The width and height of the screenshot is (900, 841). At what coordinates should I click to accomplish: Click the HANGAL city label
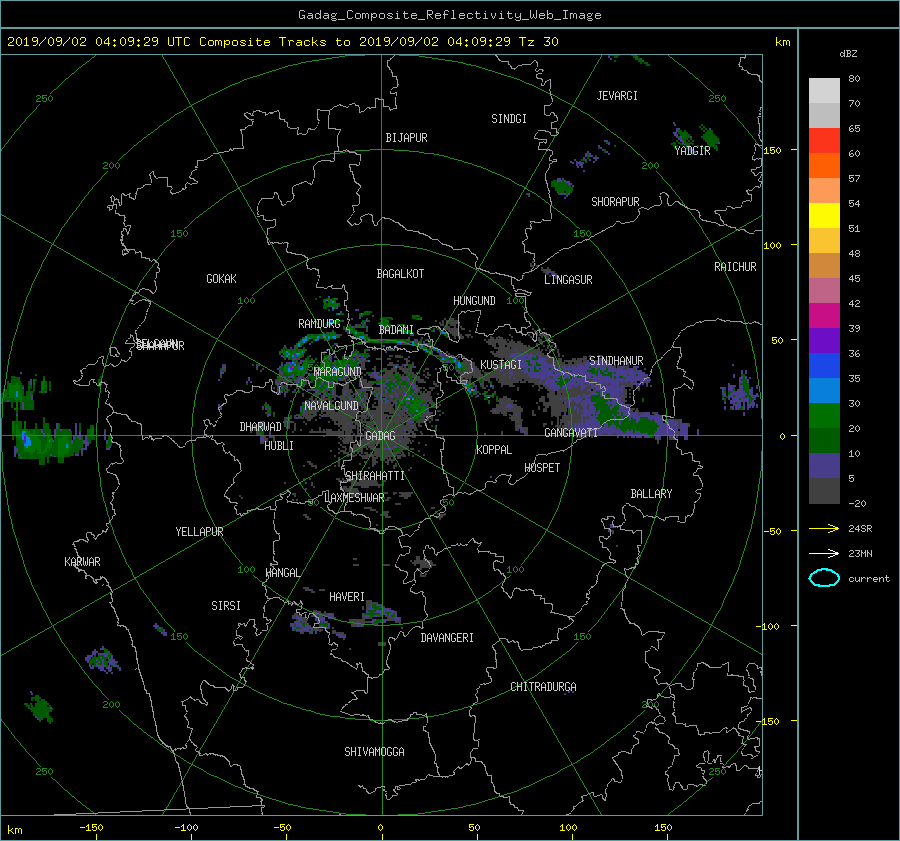click(x=283, y=573)
